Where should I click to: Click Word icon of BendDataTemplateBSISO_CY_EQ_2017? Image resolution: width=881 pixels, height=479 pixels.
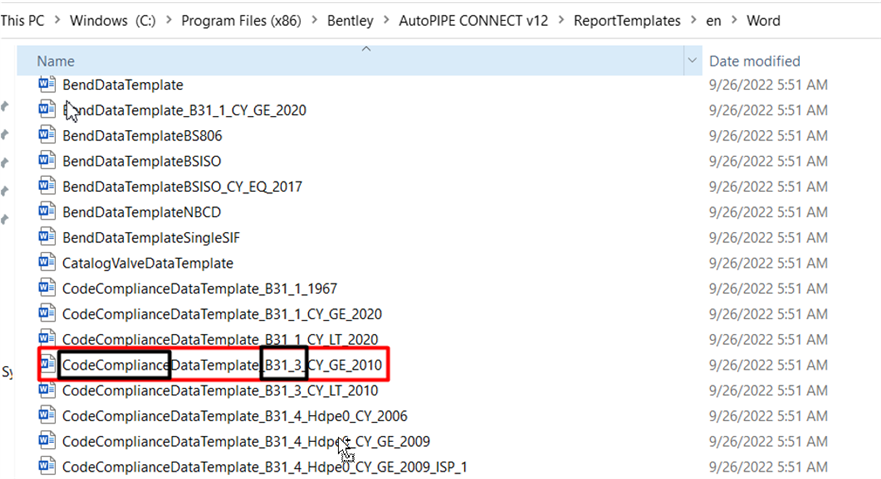tap(47, 186)
